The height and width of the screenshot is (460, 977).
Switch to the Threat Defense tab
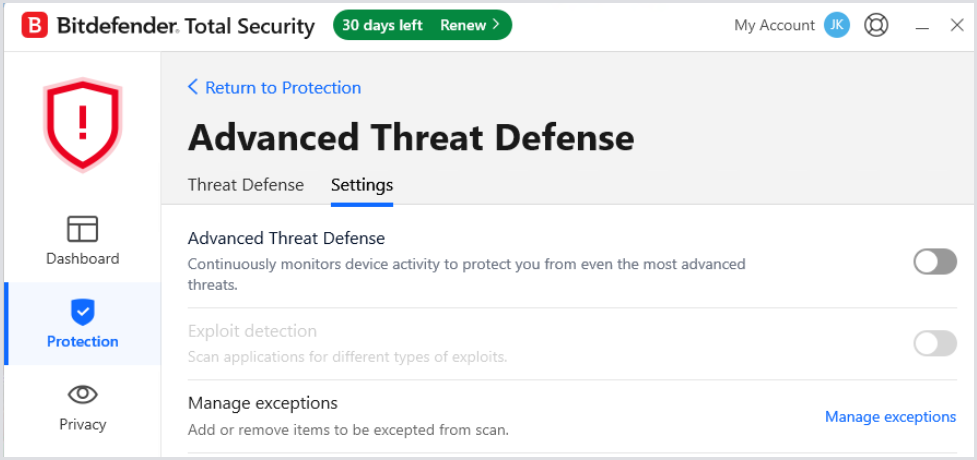click(245, 185)
